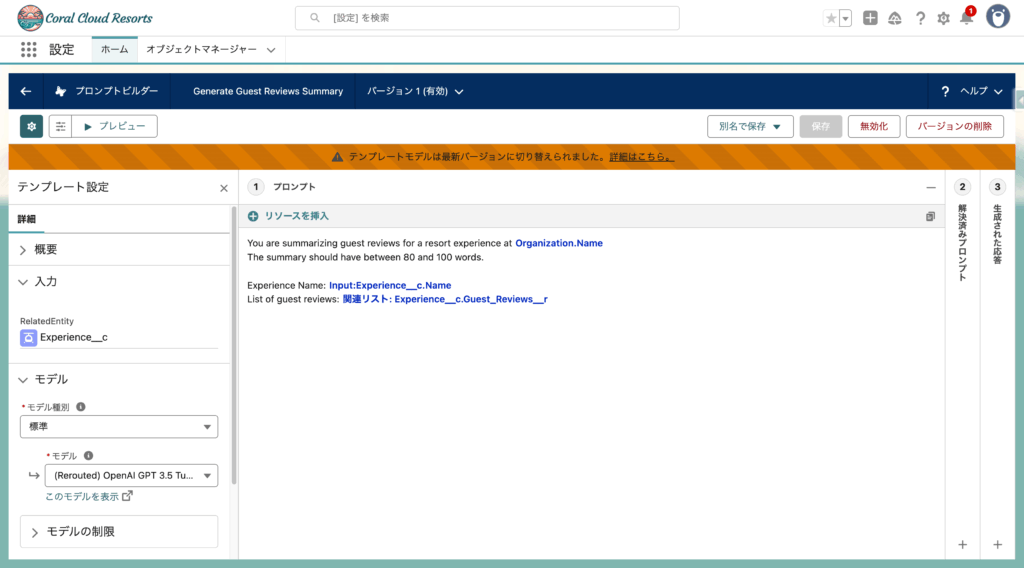This screenshot has height=568, width=1024.
Task: Switch to the オブジェクトマネージャー tab
Action: (201, 49)
